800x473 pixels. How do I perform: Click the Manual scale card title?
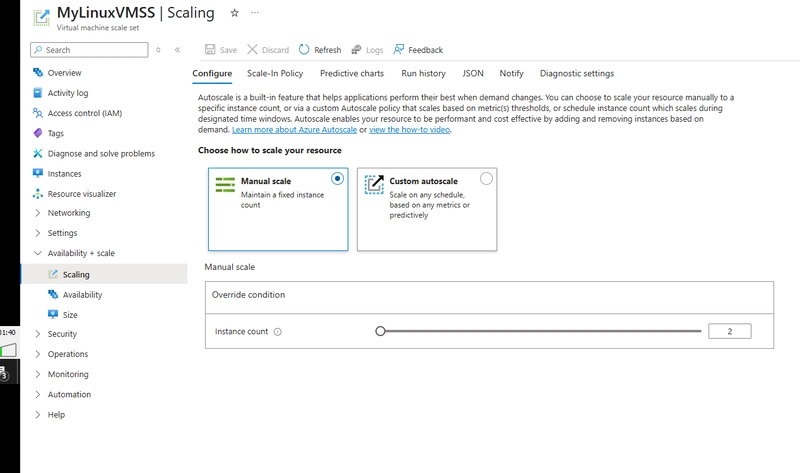click(x=266, y=181)
